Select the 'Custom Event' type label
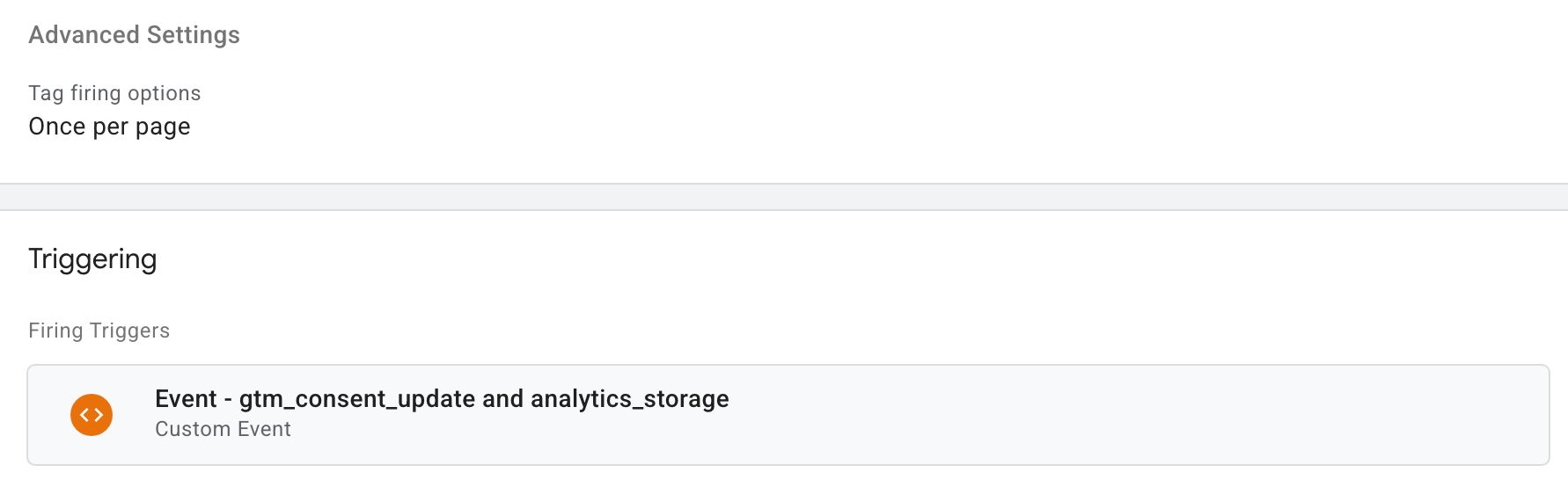Image resolution: width=1568 pixels, height=487 pixels. tap(223, 429)
